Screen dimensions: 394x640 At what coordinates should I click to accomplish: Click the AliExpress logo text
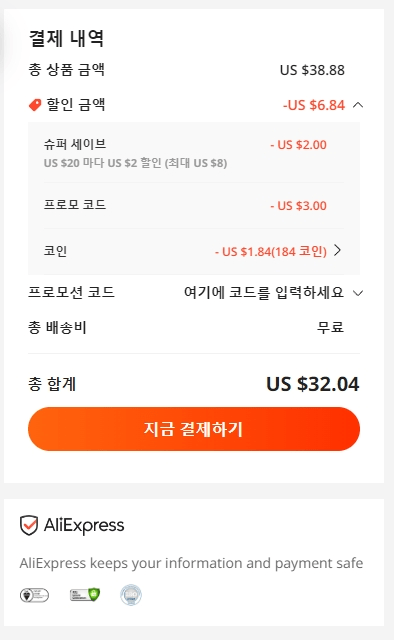coord(84,525)
